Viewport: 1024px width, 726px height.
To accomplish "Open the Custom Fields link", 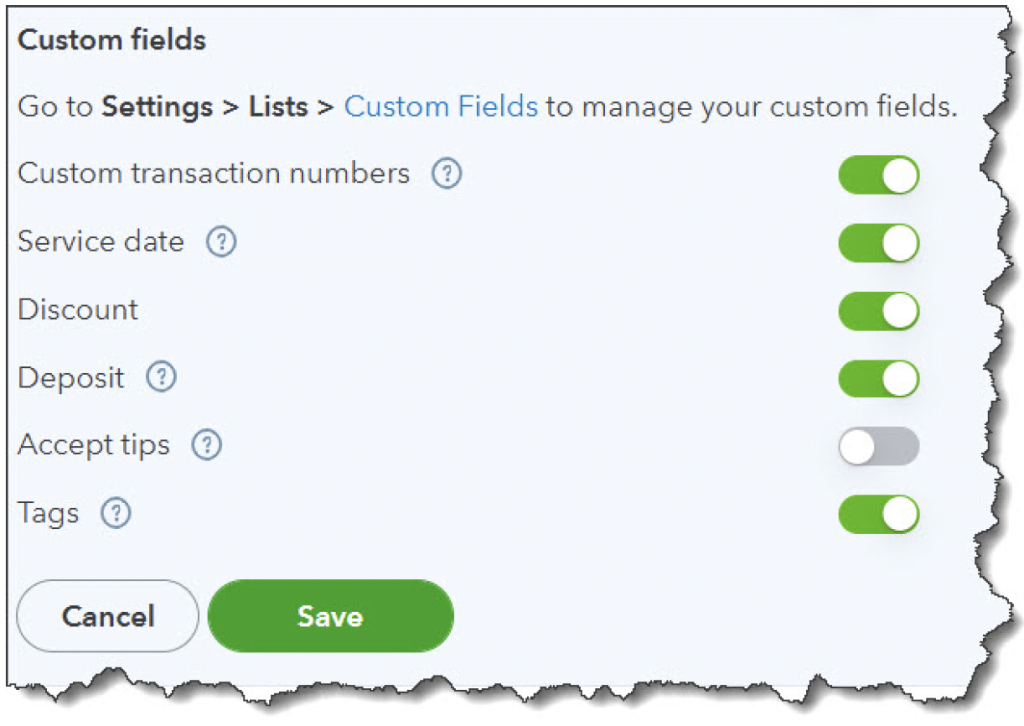I will [x=441, y=106].
